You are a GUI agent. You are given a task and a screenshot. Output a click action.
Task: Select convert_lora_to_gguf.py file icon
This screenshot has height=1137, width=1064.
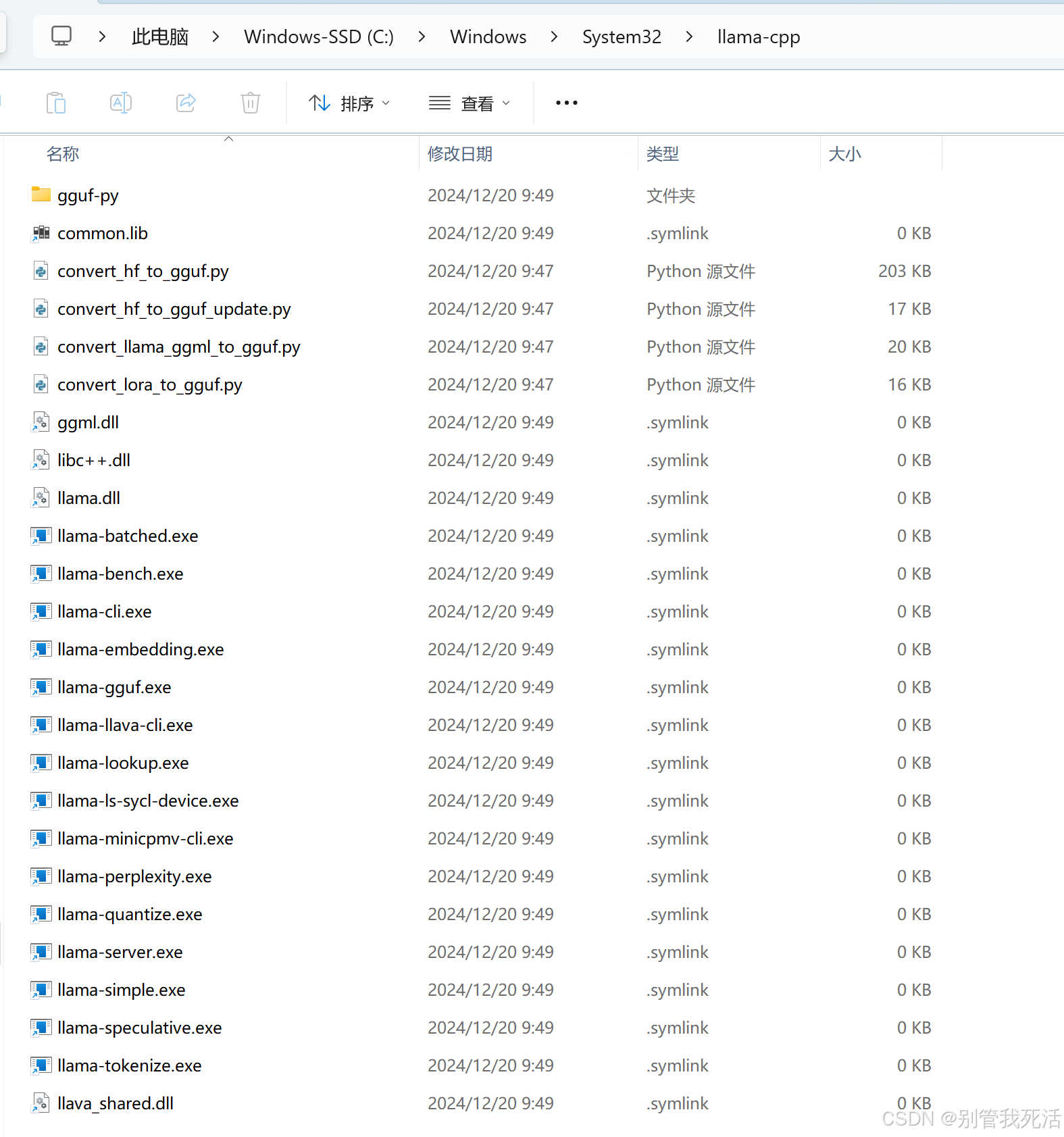[41, 384]
